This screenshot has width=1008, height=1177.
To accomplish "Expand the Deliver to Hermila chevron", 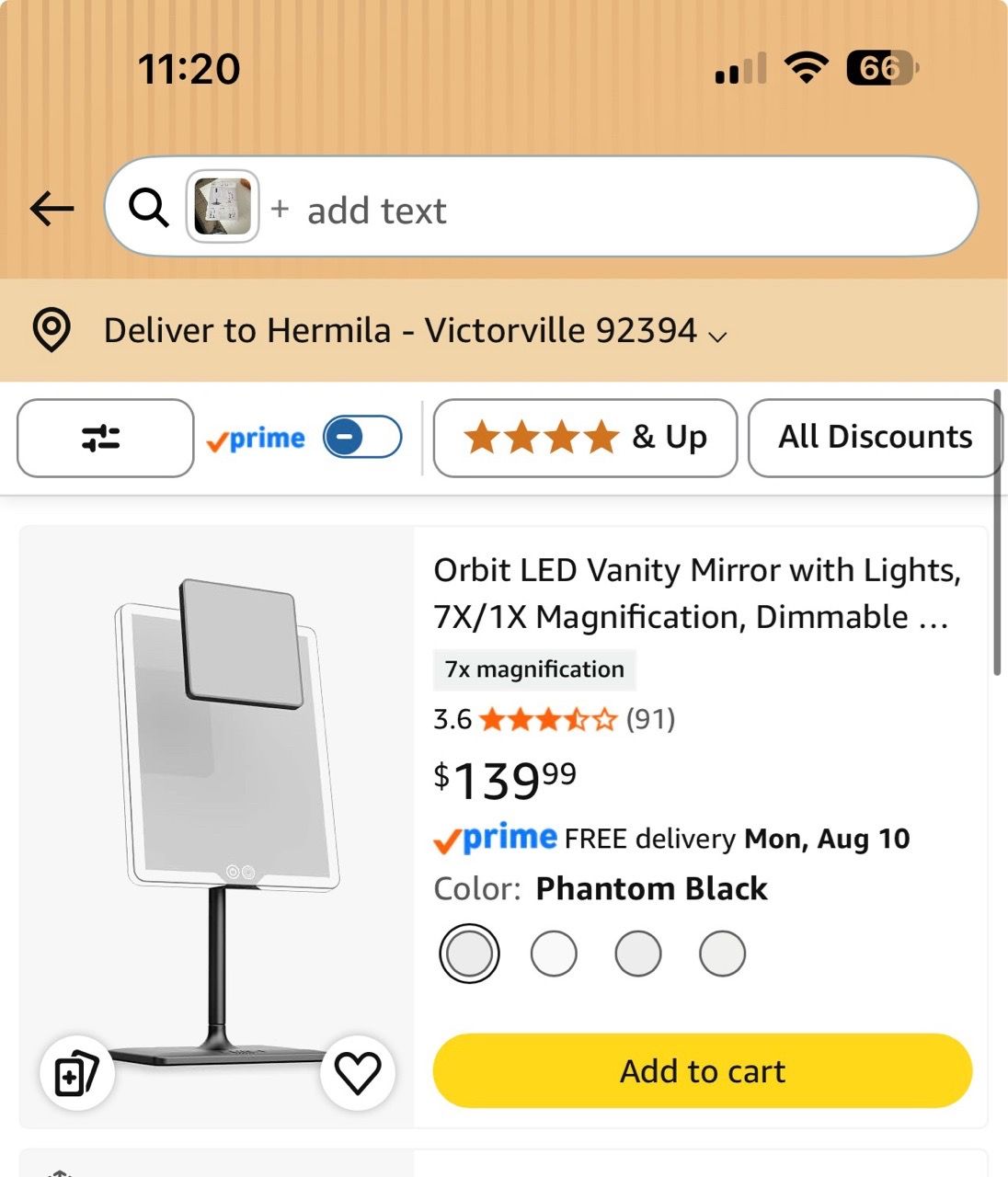I will 718,337.
